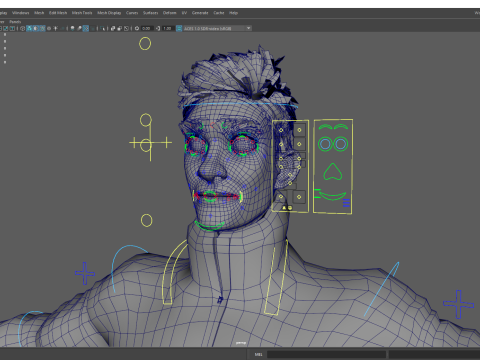The width and height of the screenshot is (480, 360).
Task: Click diamond handle in second right slider box
Action: [299, 144]
